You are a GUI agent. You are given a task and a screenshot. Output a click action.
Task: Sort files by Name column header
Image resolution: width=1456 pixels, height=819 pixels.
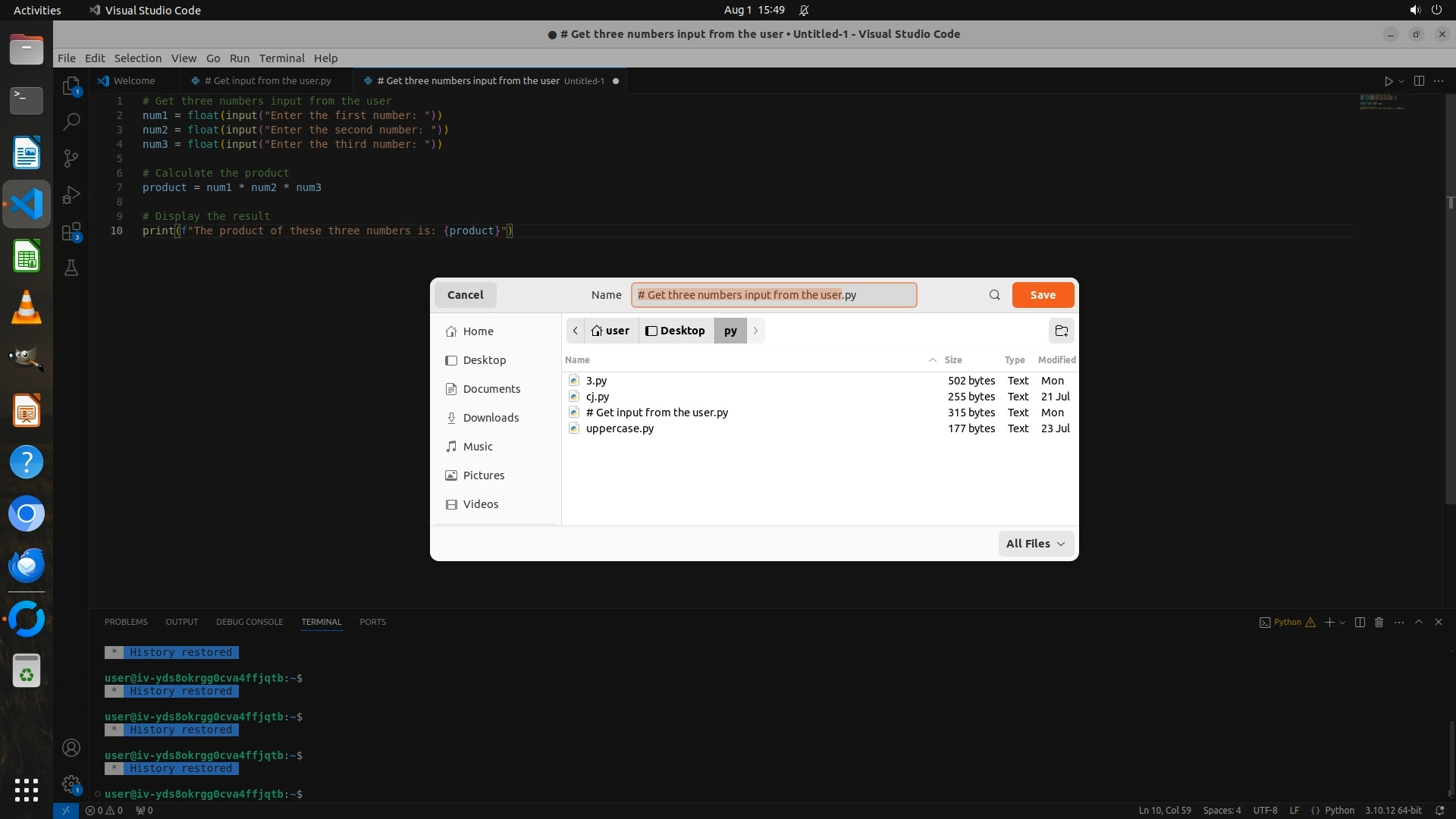[577, 360]
